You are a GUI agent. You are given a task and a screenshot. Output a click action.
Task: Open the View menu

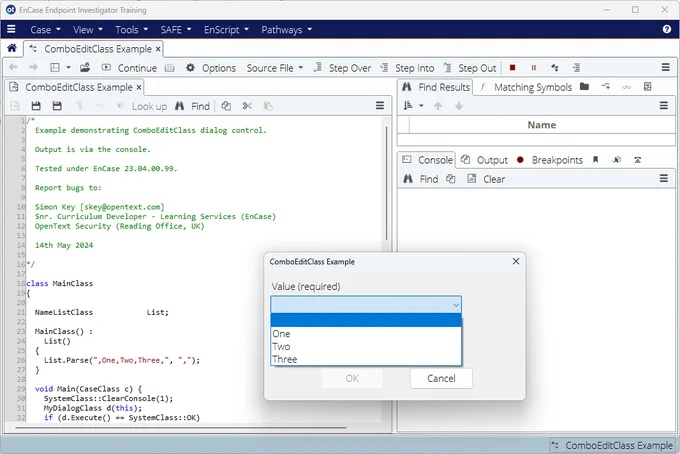pos(88,29)
